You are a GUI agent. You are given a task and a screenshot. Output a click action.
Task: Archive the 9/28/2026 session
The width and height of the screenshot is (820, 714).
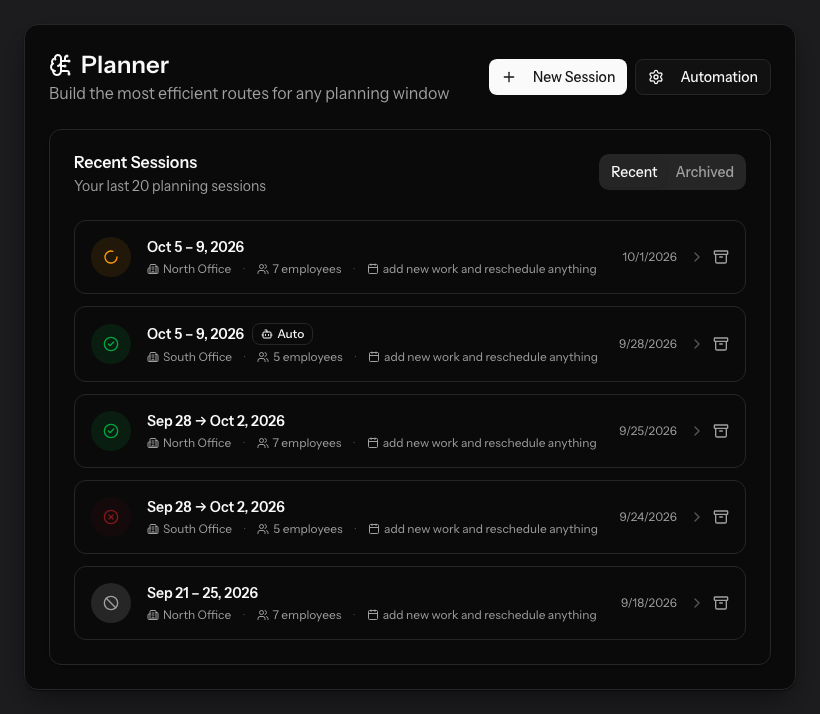click(721, 344)
